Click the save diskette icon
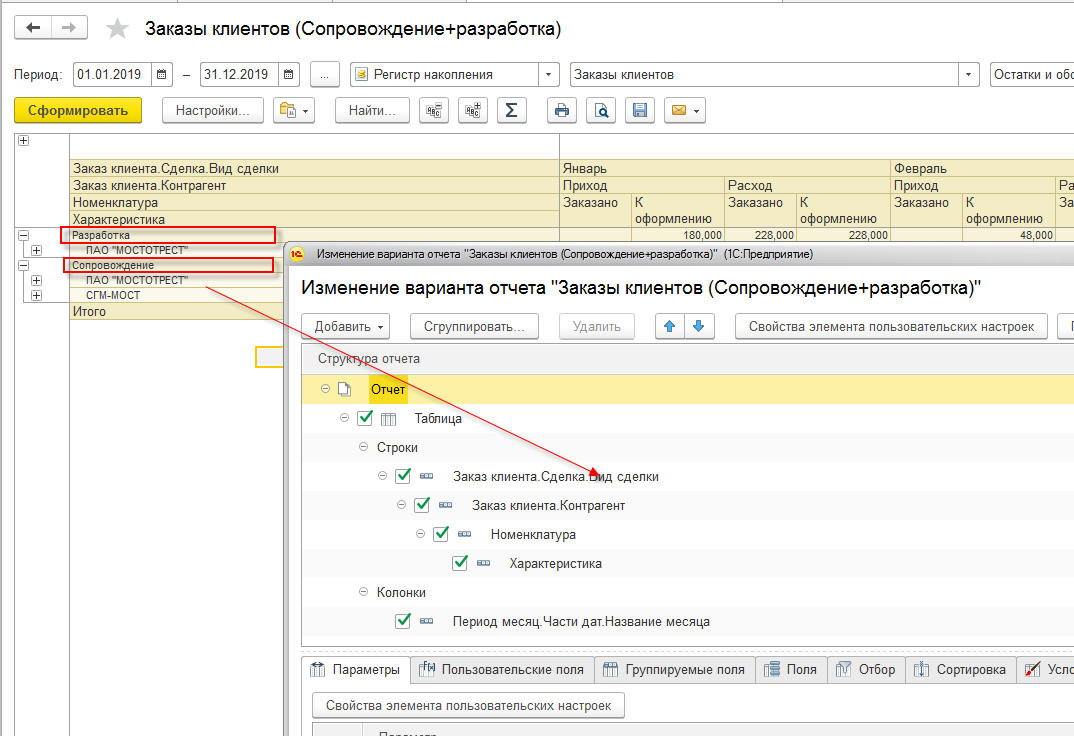1074x736 pixels. 640,110
